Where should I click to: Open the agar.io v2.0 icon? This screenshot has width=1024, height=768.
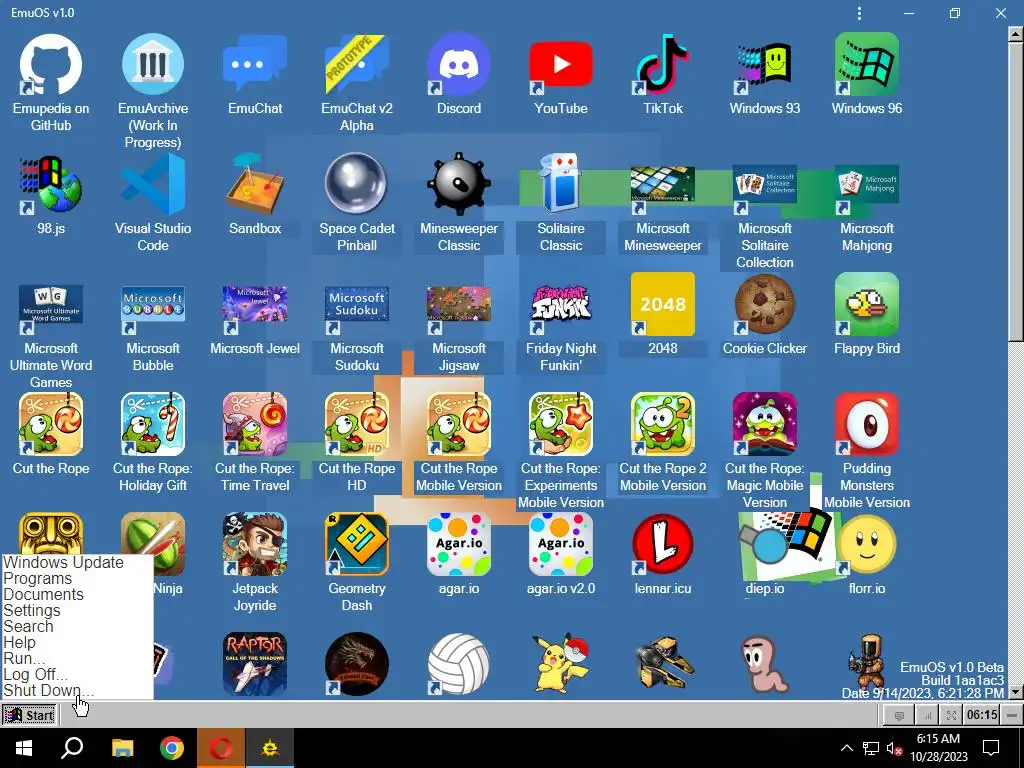click(x=560, y=545)
